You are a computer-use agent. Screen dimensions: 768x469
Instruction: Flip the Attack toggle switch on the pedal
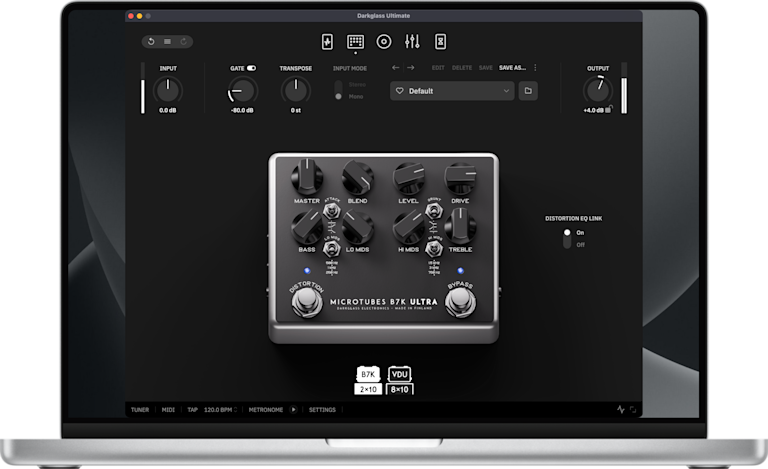click(332, 211)
